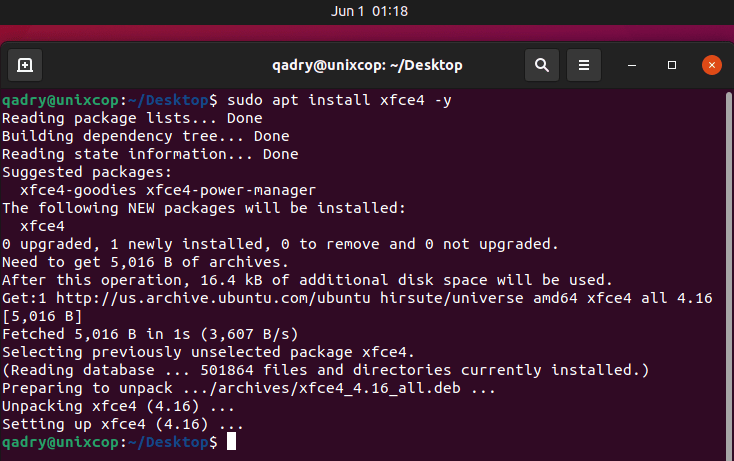Click the 'Suggested packages:' line
The image size is (734, 461).
coord(87,172)
